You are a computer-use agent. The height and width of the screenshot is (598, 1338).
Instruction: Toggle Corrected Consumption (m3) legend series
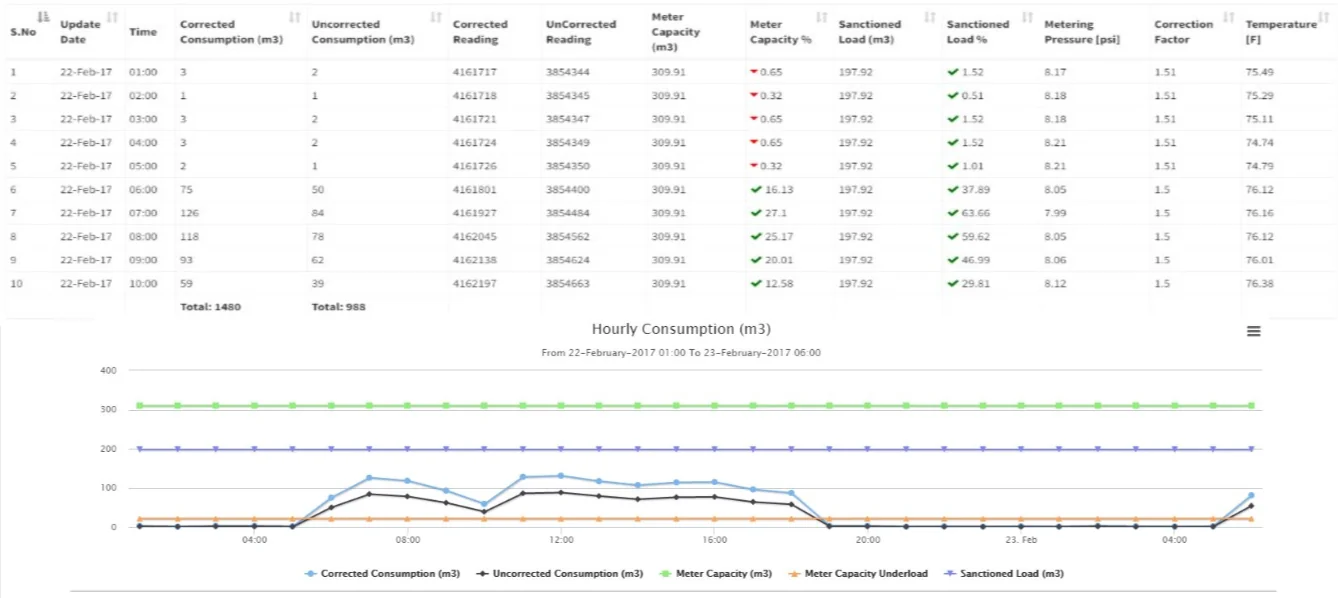(x=383, y=574)
